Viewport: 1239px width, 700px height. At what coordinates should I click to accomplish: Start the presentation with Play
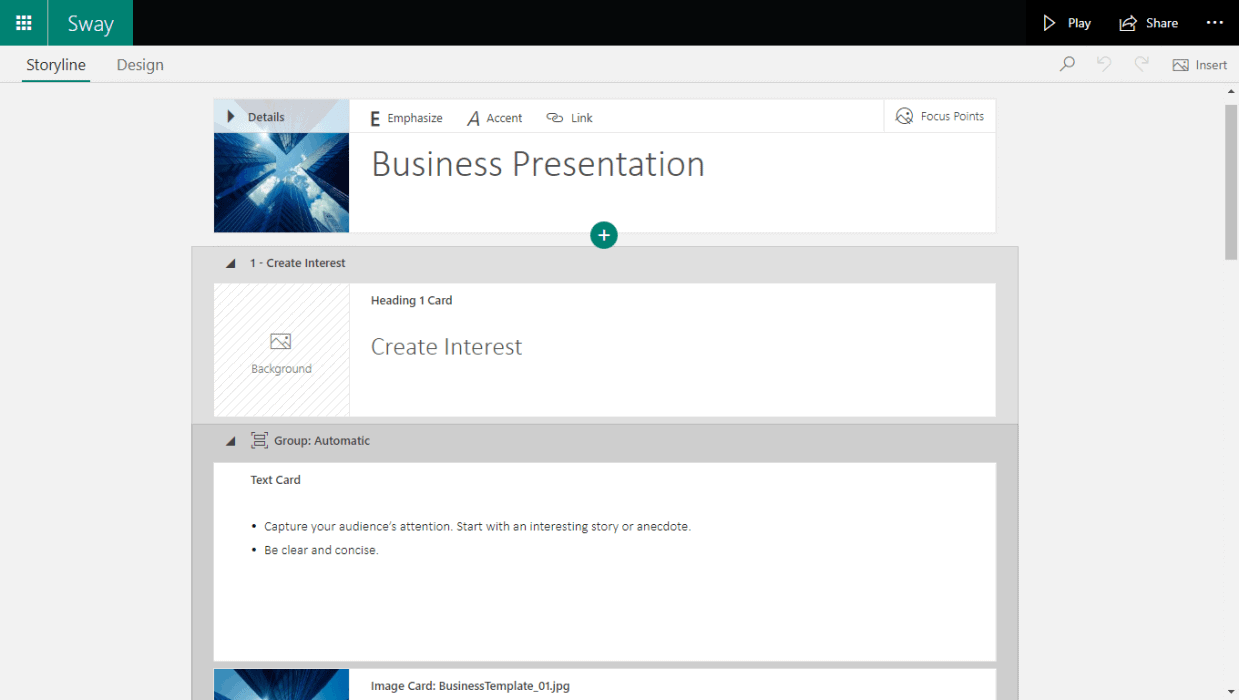click(x=1066, y=22)
